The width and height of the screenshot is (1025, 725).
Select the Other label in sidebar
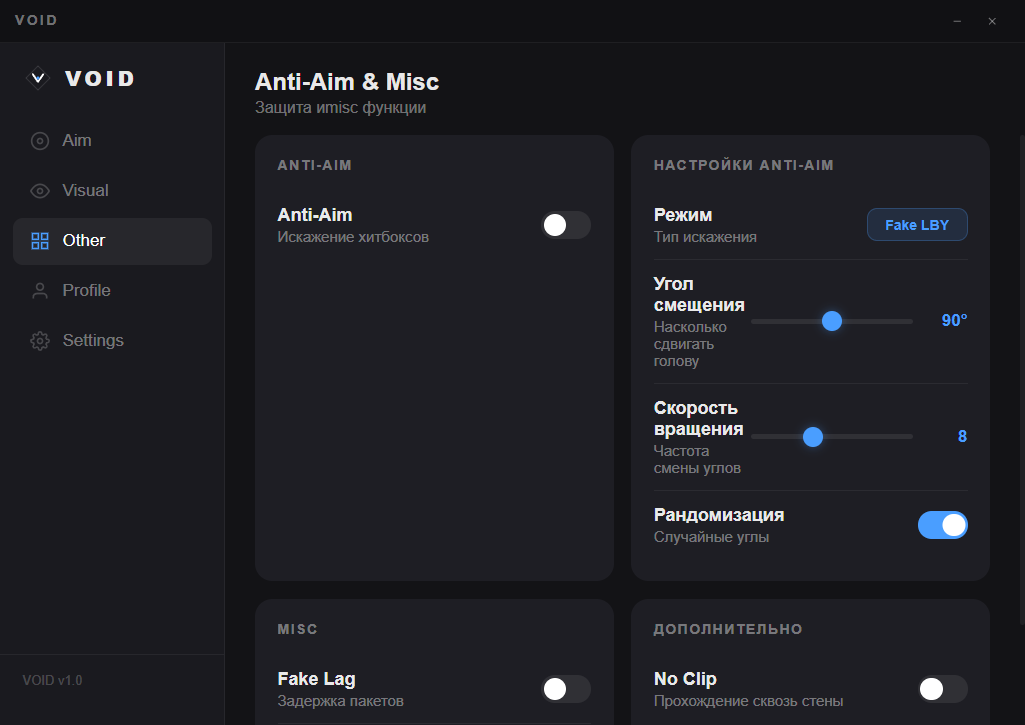[84, 241]
